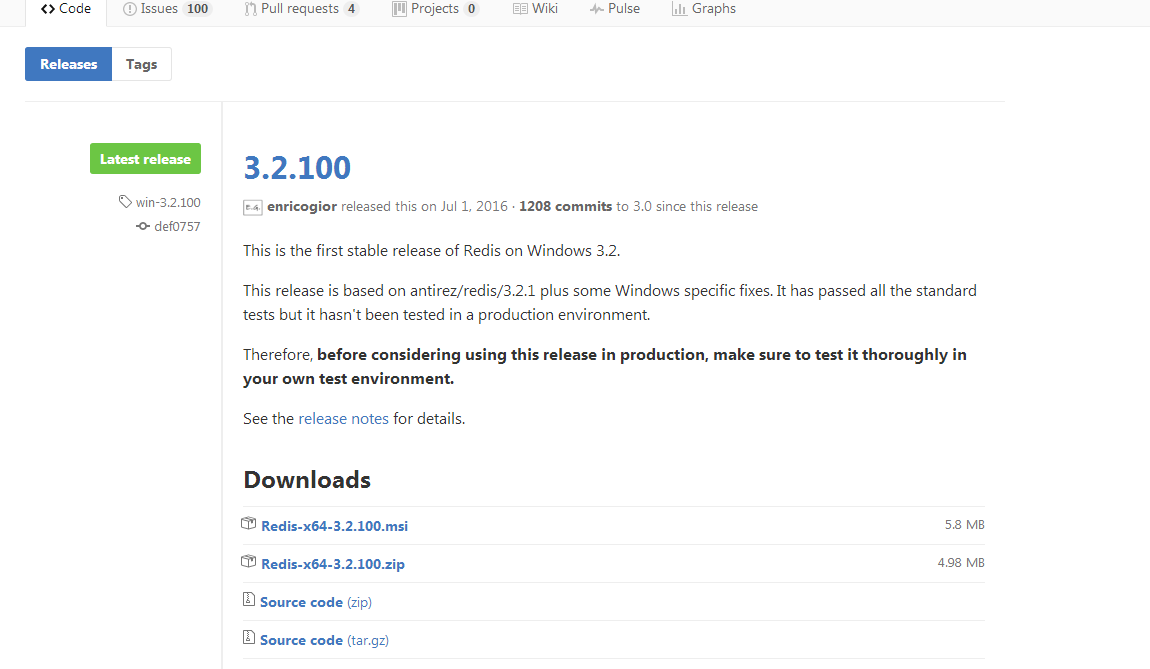Open commit def0757
Screen dimensions: 1150x669
point(177,227)
